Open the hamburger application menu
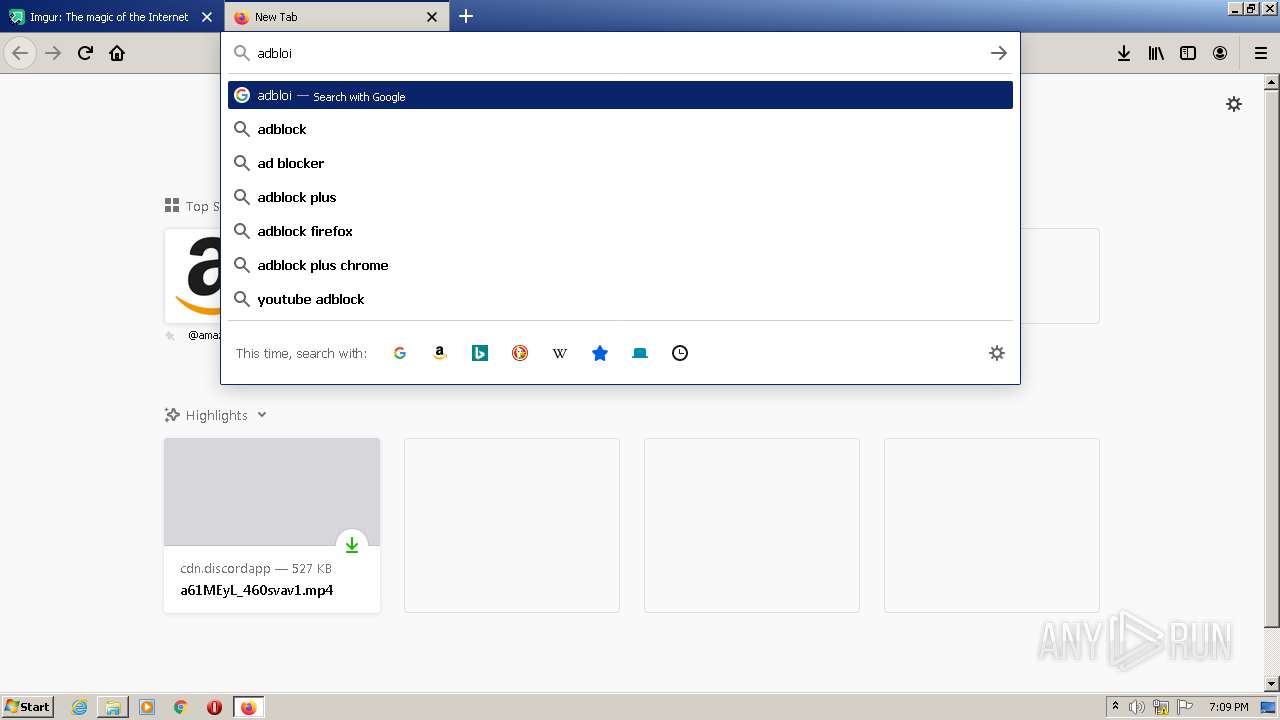The width and height of the screenshot is (1280, 720). point(1261,53)
